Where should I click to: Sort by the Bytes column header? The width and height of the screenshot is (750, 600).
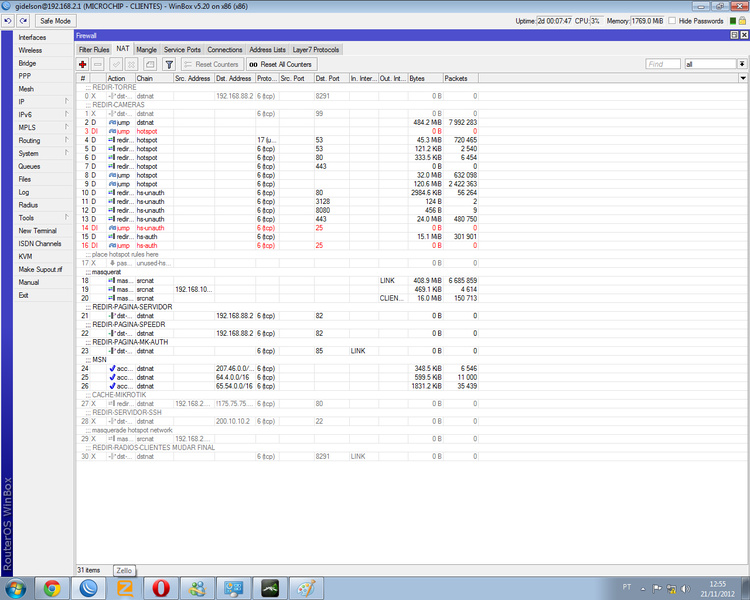tap(425, 78)
